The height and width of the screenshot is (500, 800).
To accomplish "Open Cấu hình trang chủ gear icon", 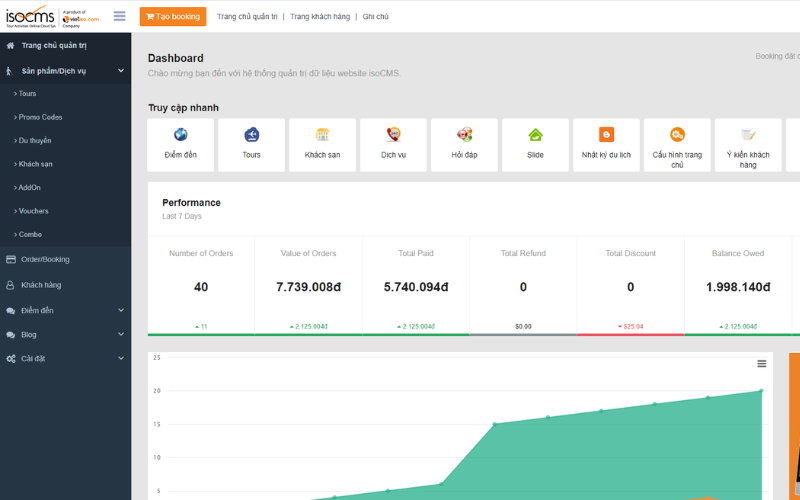I will (x=677, y=135).
